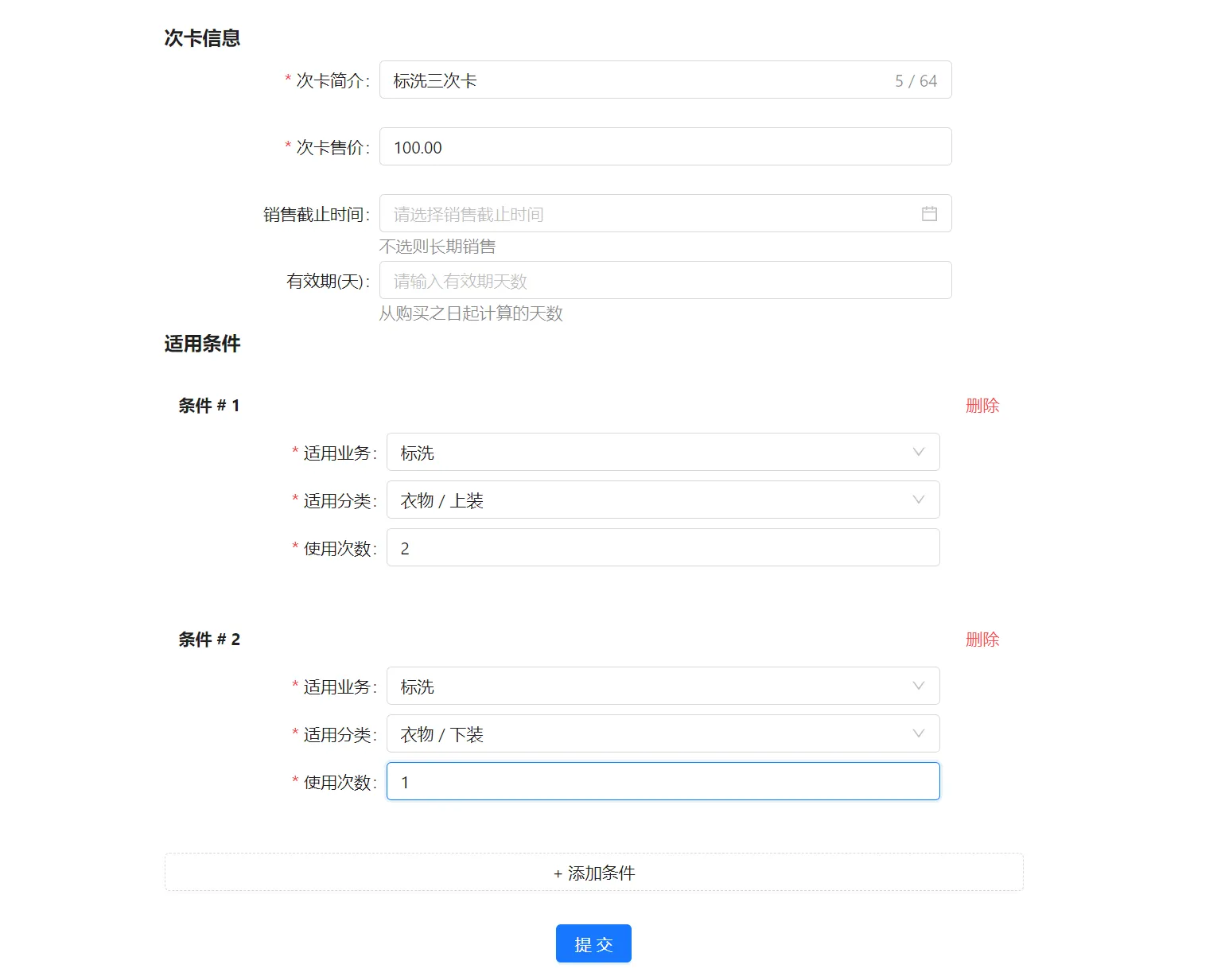Viewport: 1221px width, 980px height.
Task: Delete 条件 # 2 using its 删除 link
Action: click(982, 640)
